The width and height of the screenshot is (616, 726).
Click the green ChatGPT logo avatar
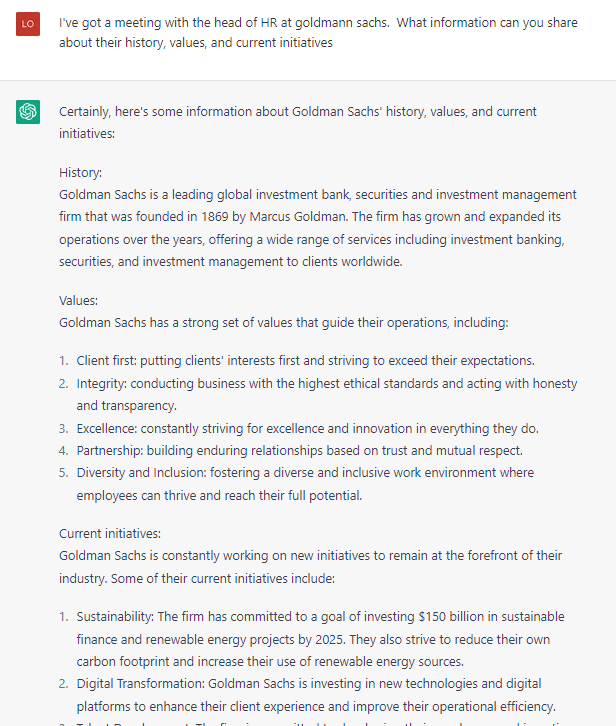28,112
